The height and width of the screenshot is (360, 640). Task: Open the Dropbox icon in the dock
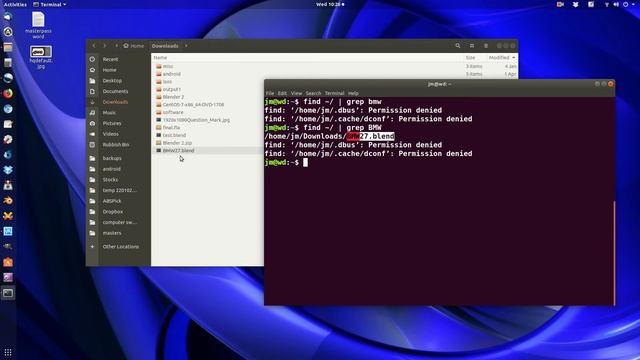point(8,170)
